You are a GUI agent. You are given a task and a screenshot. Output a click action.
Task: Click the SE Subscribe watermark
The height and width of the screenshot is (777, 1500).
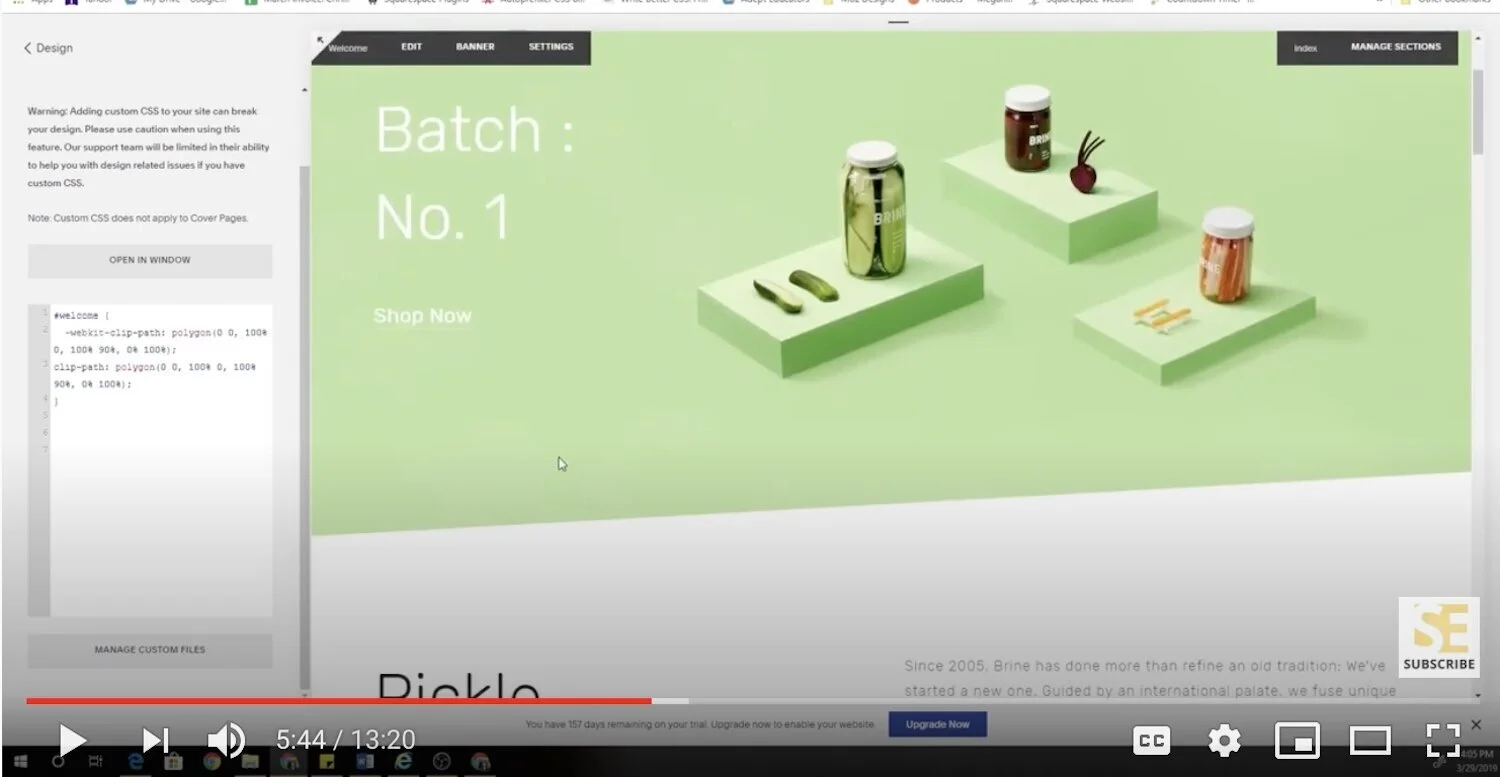coord(1438,637)
